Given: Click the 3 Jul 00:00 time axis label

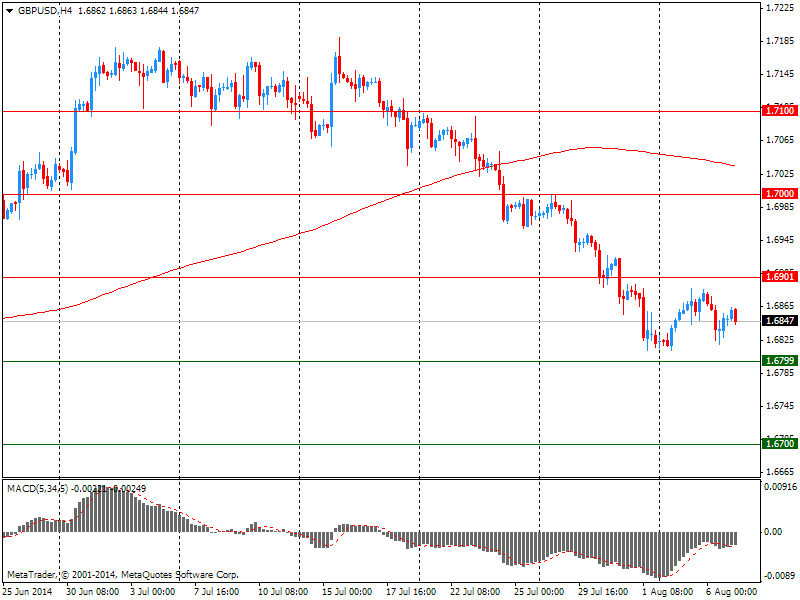Looking at the screenshot, I should tap(153, 592).
